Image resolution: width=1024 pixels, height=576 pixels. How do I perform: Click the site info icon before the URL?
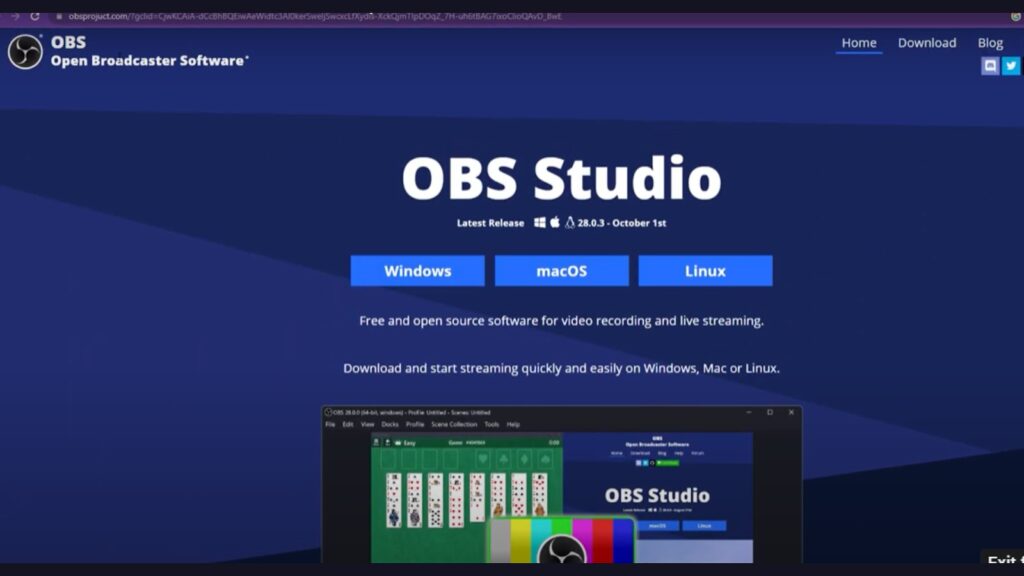click(x=59, y=16)
